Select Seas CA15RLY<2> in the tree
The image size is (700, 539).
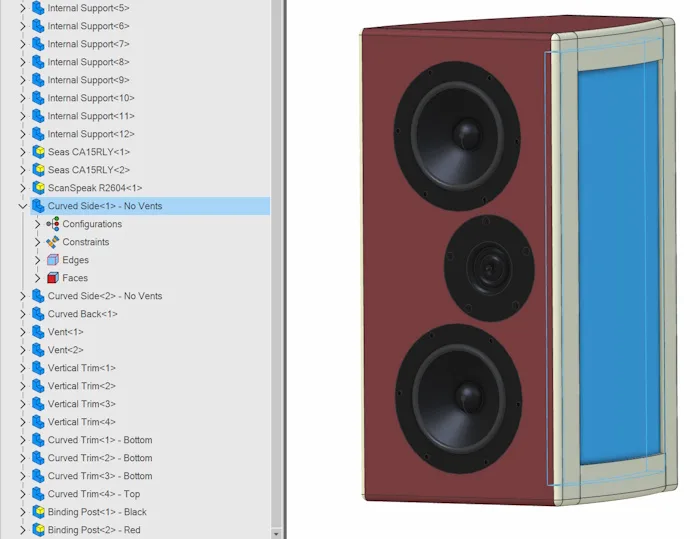tap(89, 170)
